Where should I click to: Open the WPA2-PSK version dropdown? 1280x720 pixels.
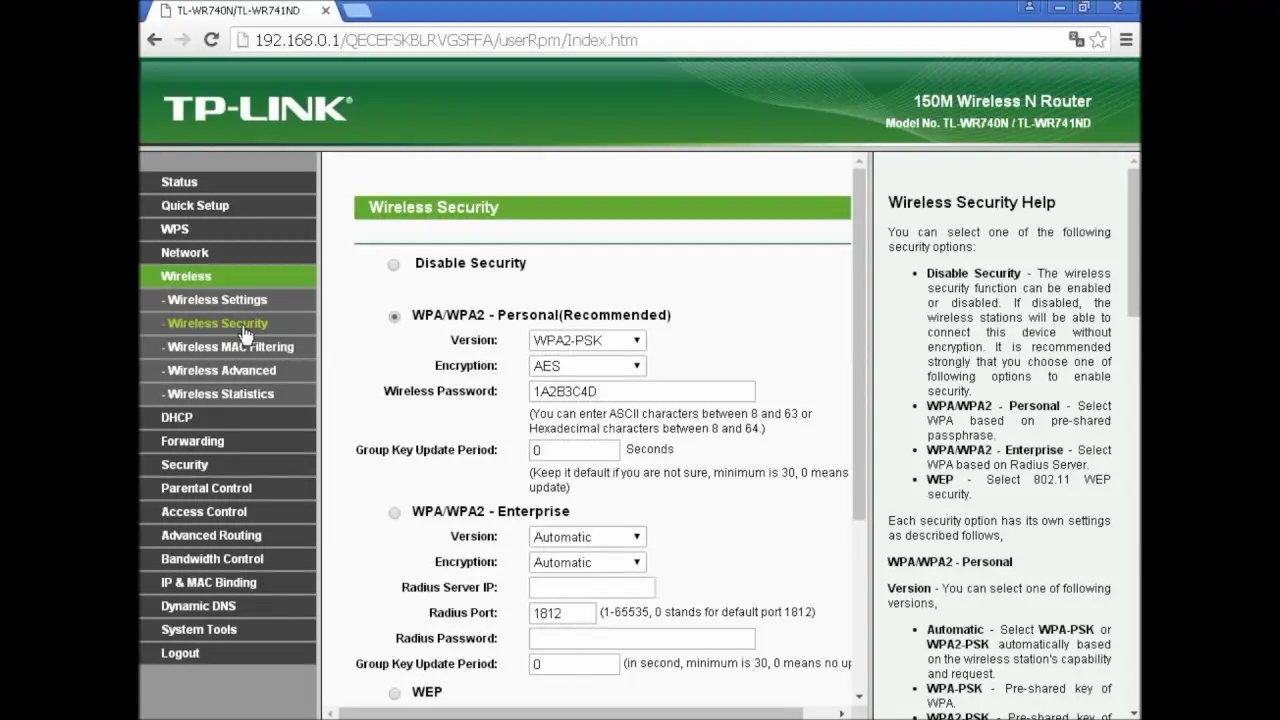[587, 340]
